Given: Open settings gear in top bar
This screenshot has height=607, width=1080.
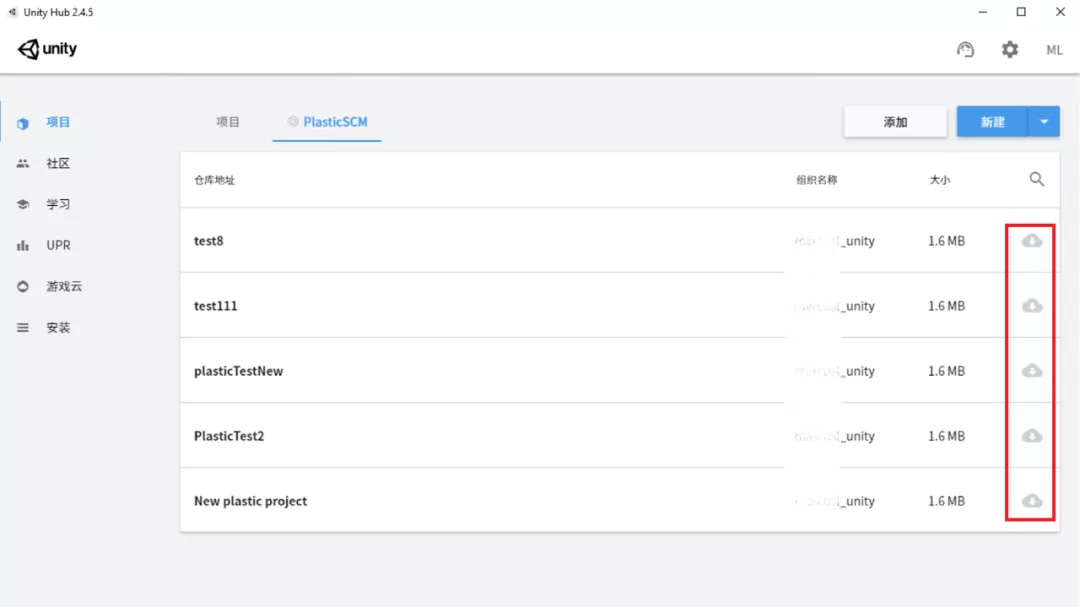Looking at the screenshot, I should coord(1010,49).
